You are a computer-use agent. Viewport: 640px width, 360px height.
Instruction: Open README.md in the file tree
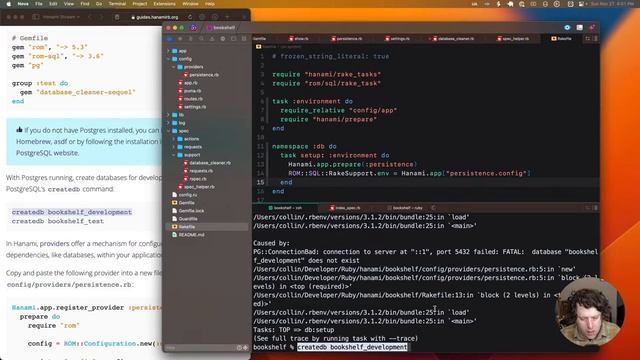(x=188, y=235)
